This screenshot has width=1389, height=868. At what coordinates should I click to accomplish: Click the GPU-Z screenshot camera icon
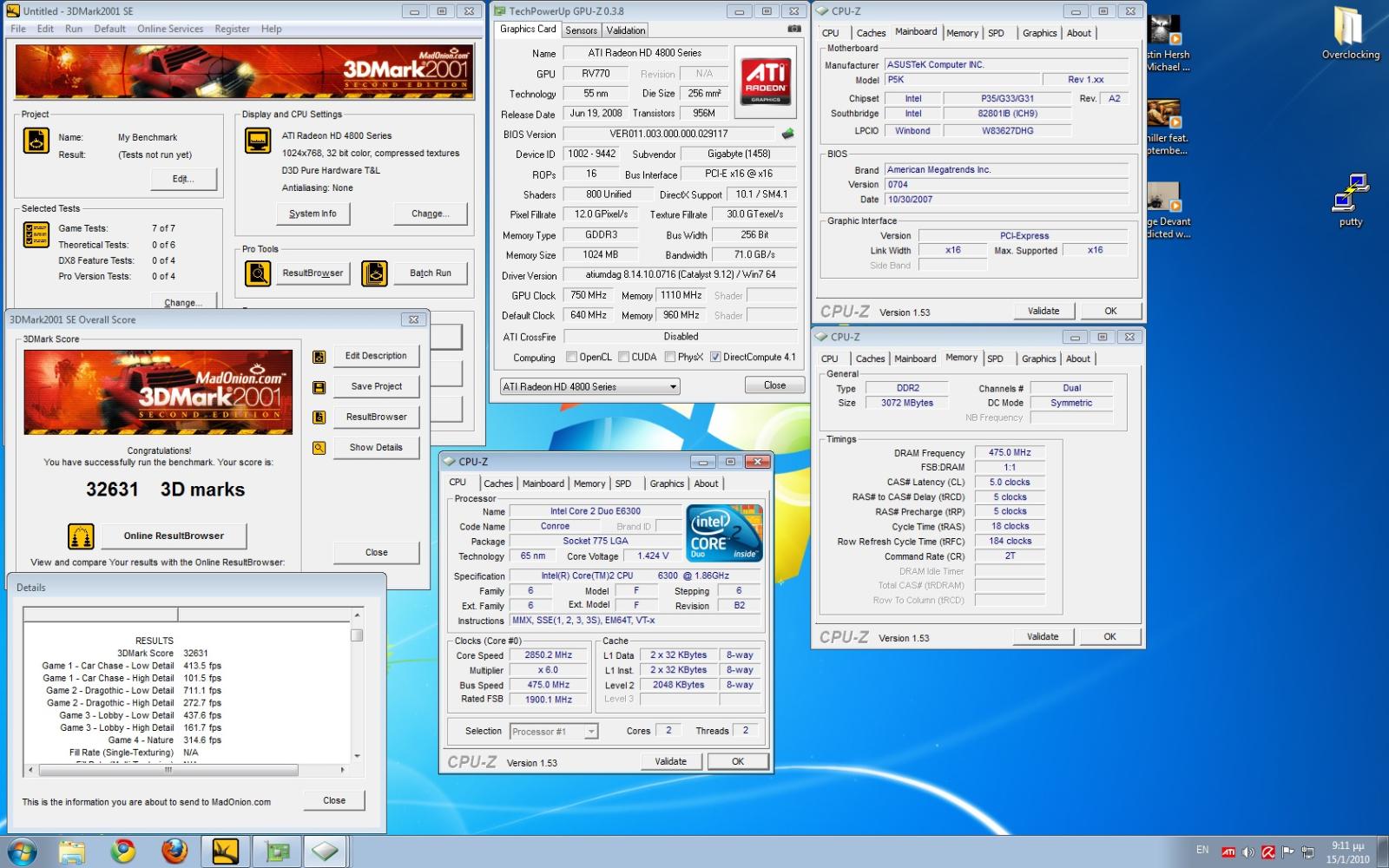[x=793, y=29]
